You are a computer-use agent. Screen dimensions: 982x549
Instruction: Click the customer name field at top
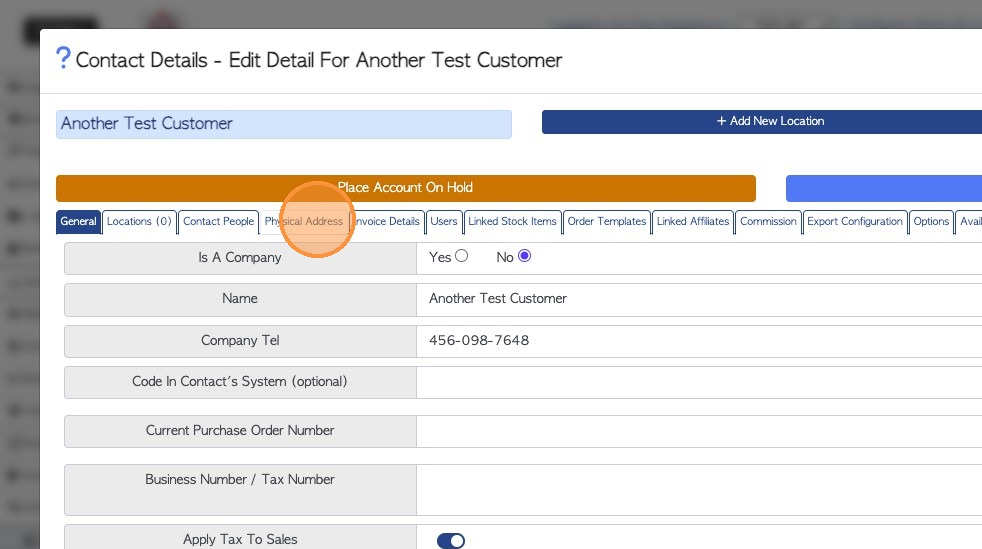283,124
